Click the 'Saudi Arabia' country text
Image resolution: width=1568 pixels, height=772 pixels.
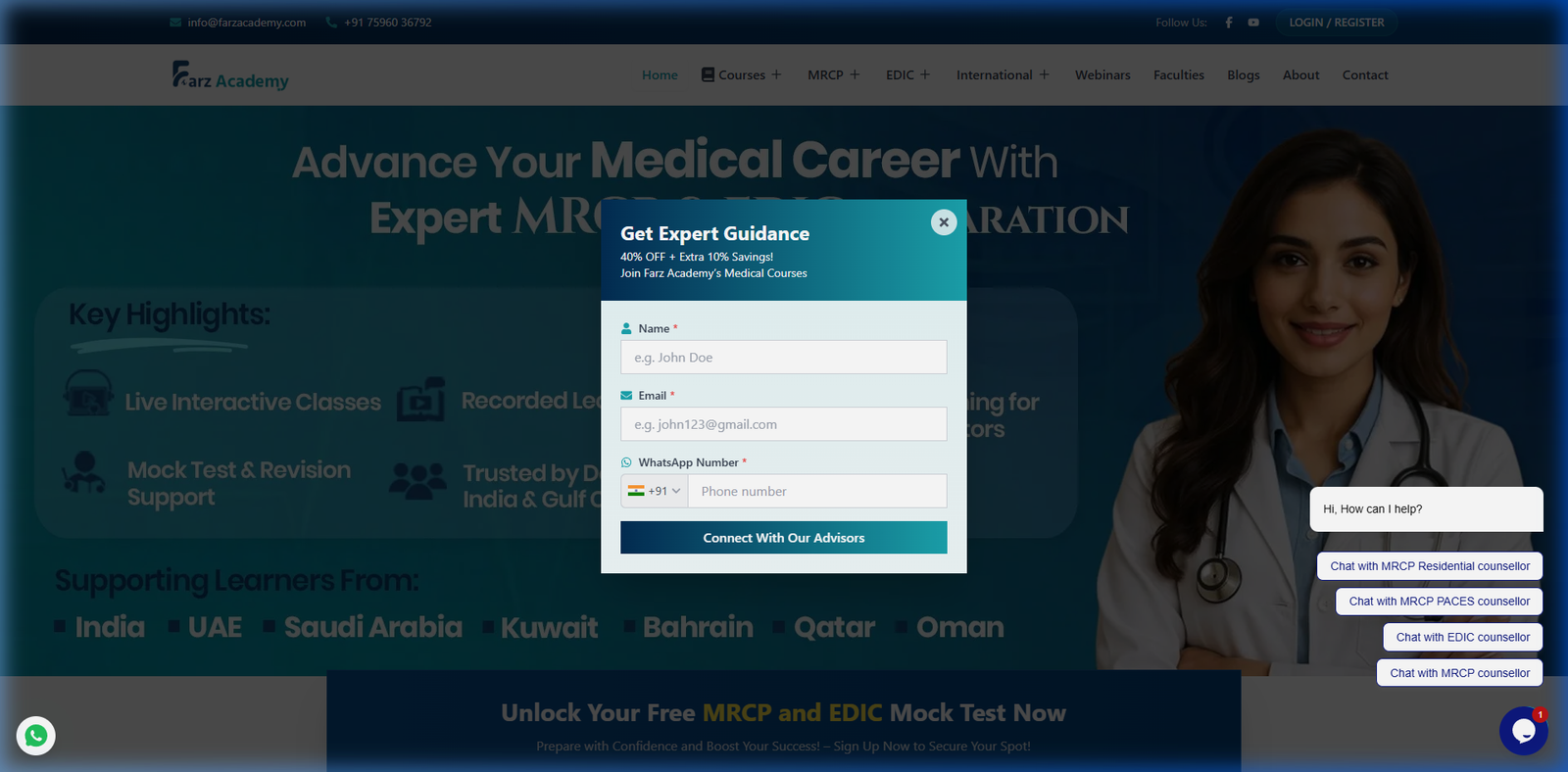[x=373, y=627]
